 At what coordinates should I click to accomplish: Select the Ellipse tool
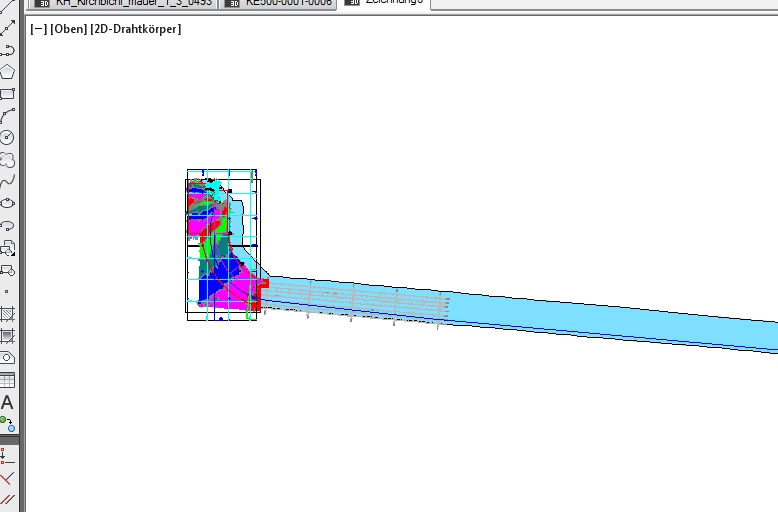coord(7,203)
